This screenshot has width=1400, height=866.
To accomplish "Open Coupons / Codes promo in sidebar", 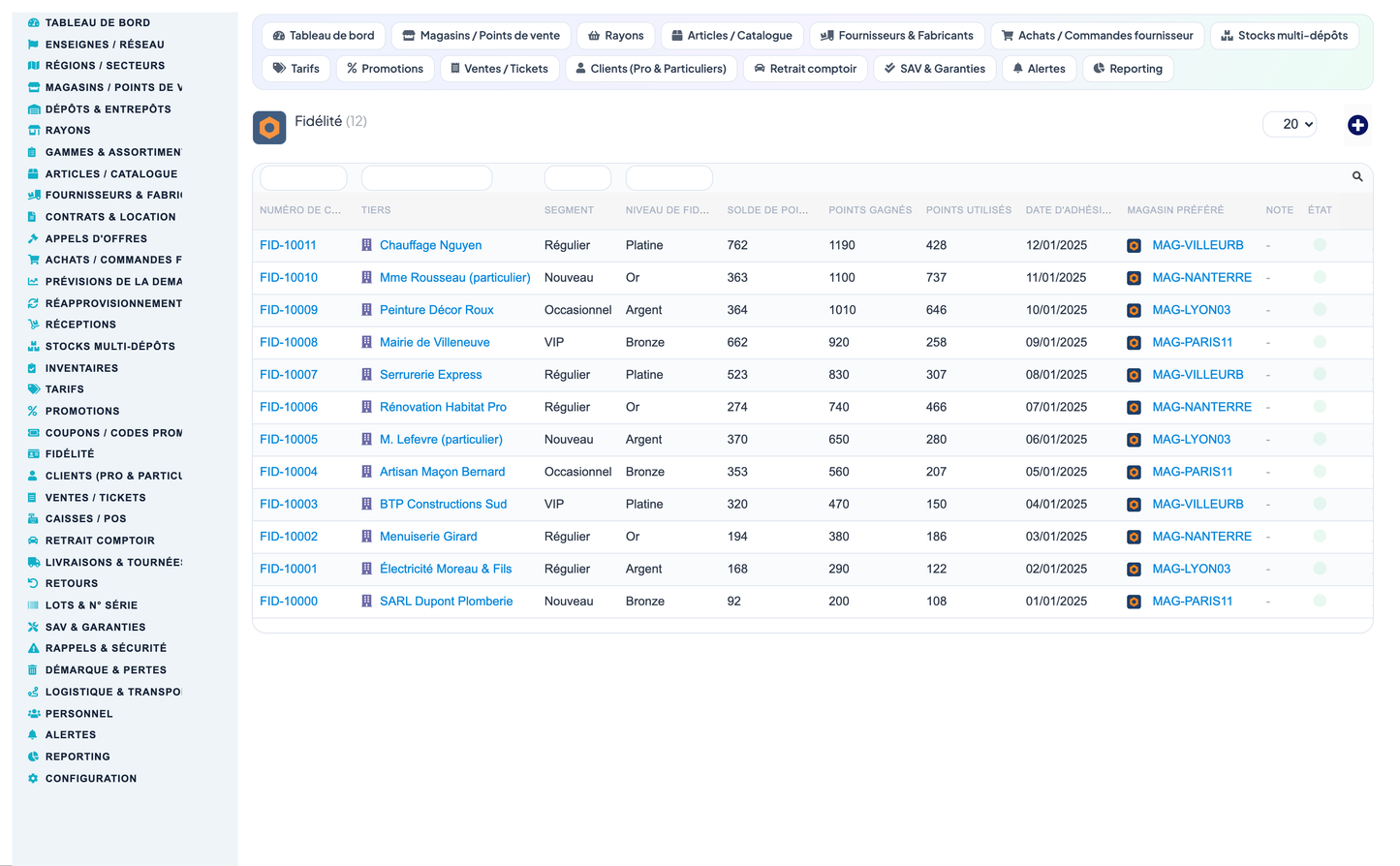I will click(x=113, y=433).
